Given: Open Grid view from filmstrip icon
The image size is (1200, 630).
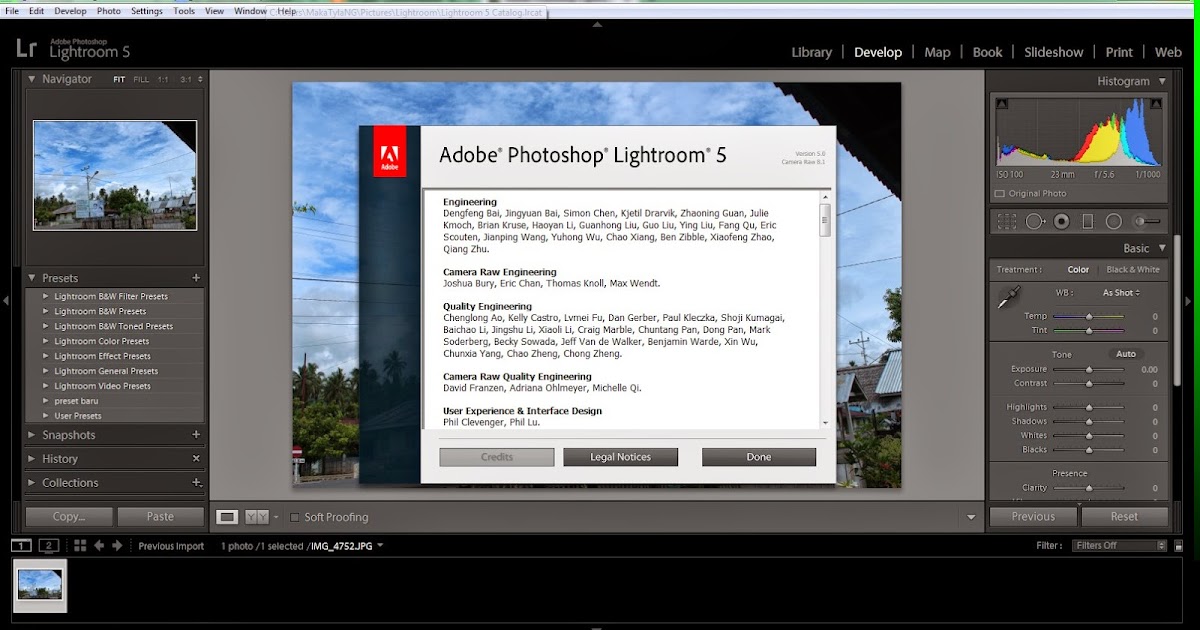Looking at the screenshot, I should pyautogui.click(x=80, y=545).
